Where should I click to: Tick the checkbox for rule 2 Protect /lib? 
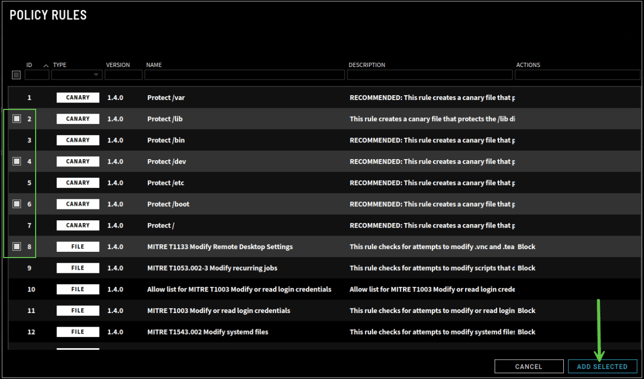[x=16, y=119]
